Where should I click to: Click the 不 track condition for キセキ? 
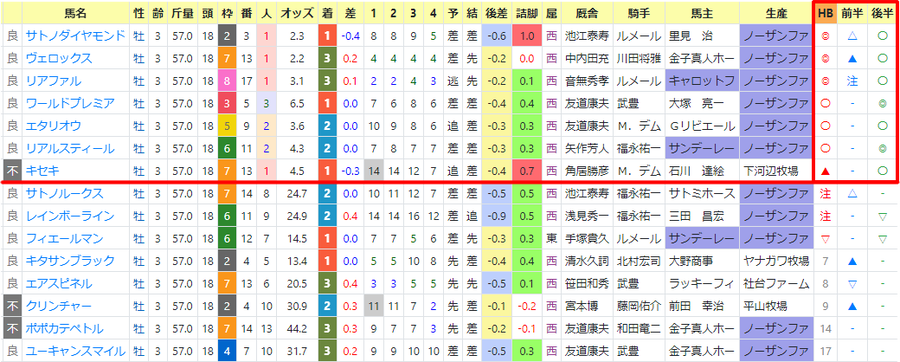(12, 171)
